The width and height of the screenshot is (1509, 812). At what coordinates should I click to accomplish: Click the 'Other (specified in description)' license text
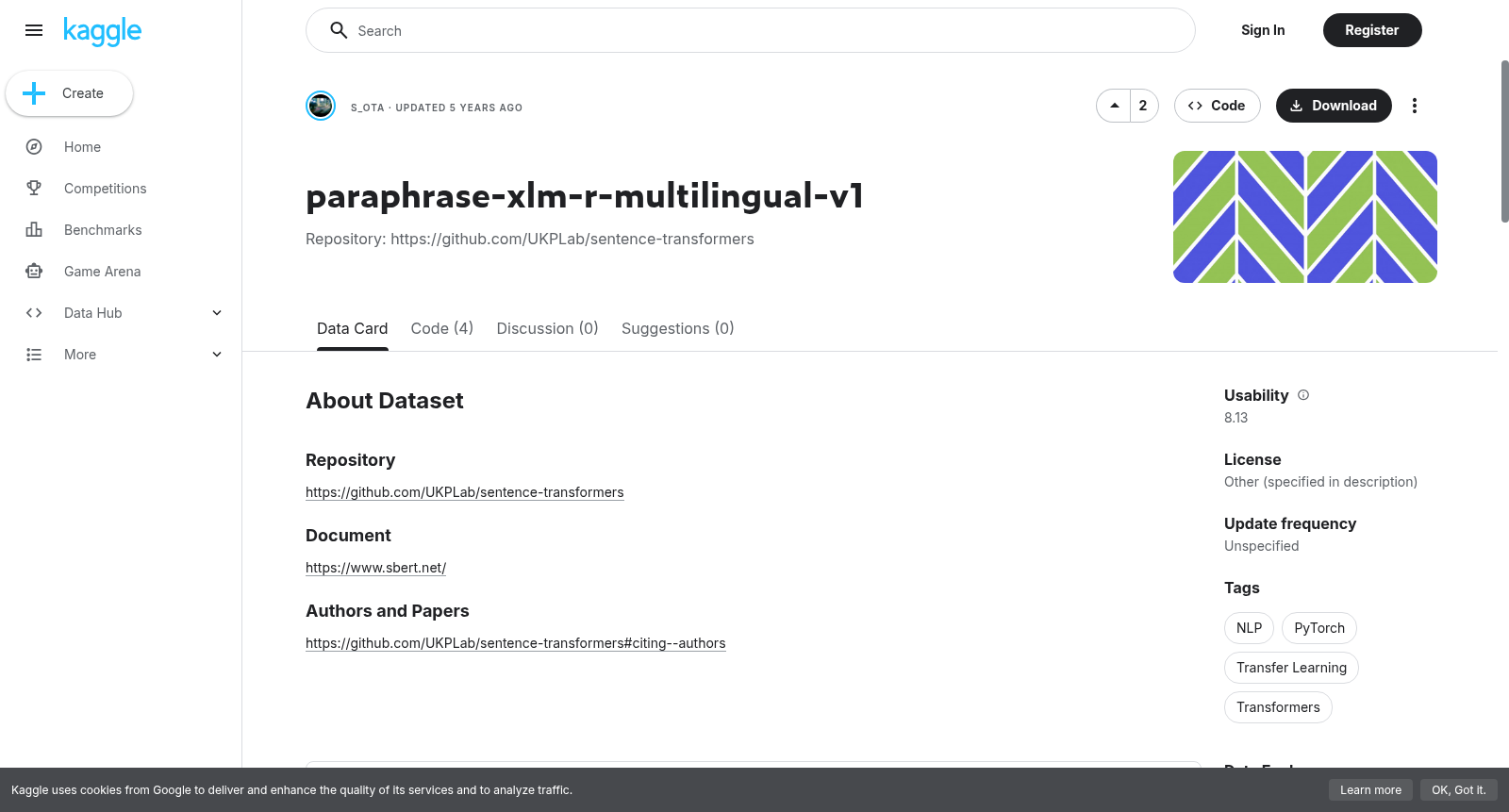point(1320,482)
